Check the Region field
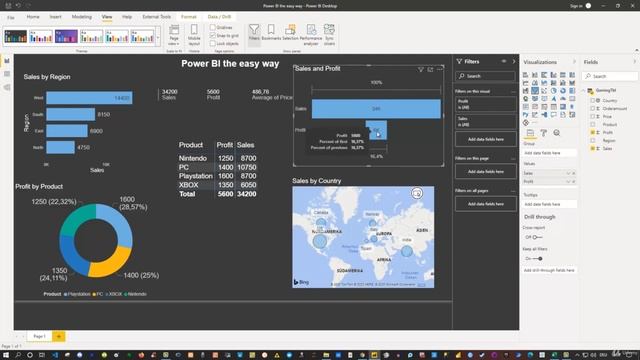 click(x=593, y=140)
